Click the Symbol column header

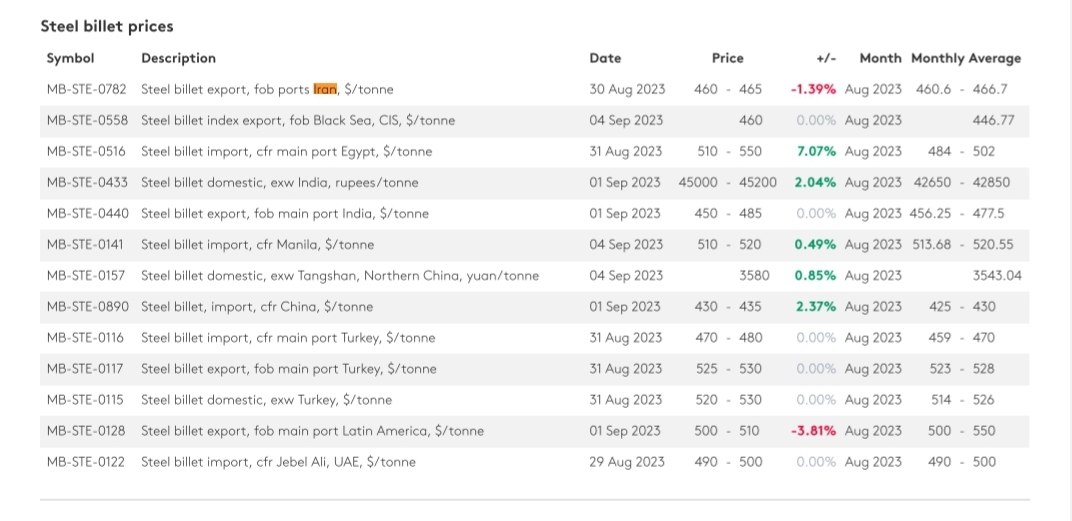70,58
